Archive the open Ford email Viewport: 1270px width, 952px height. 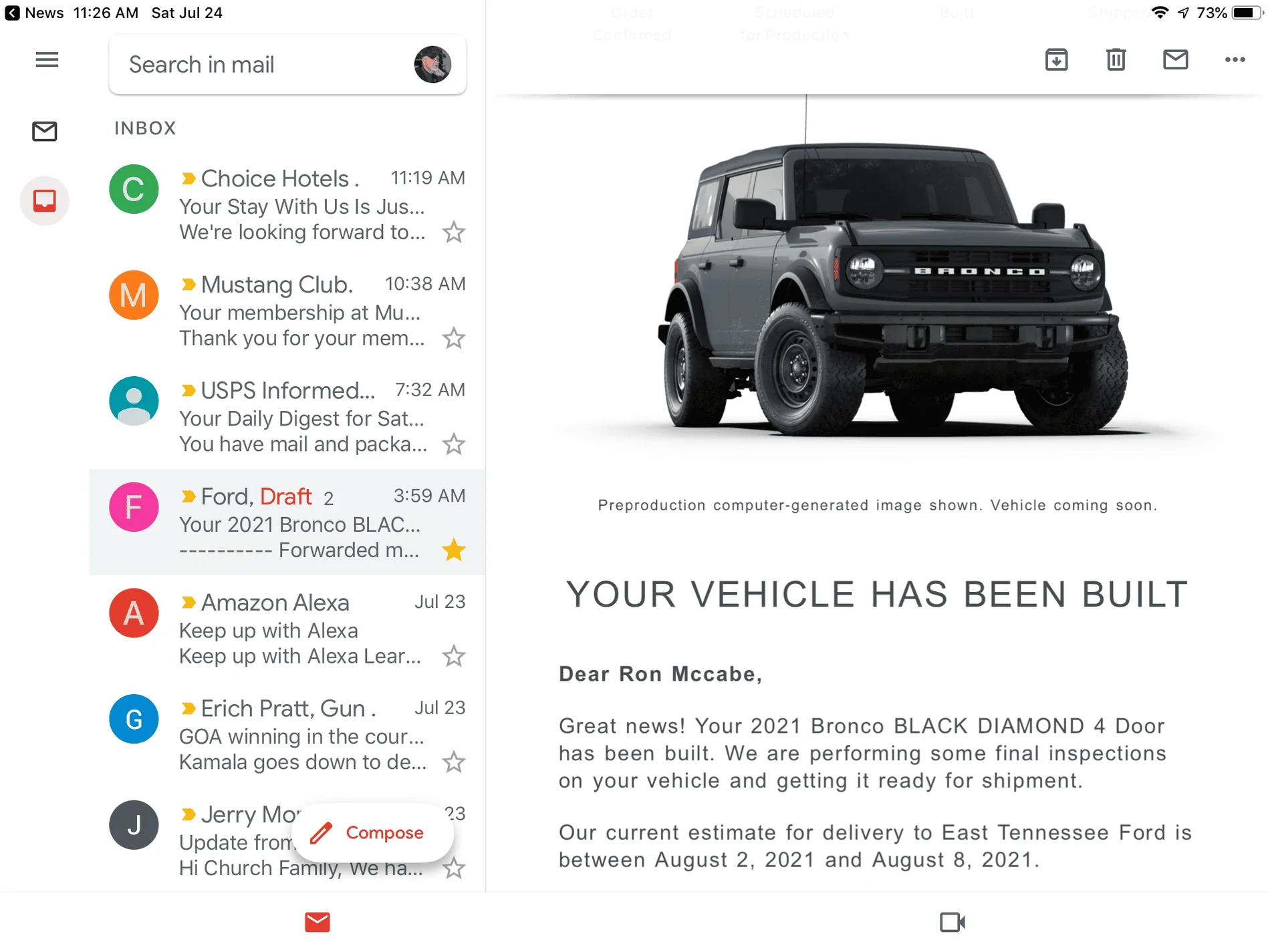pyautogui.click(x=1056, y=59)
